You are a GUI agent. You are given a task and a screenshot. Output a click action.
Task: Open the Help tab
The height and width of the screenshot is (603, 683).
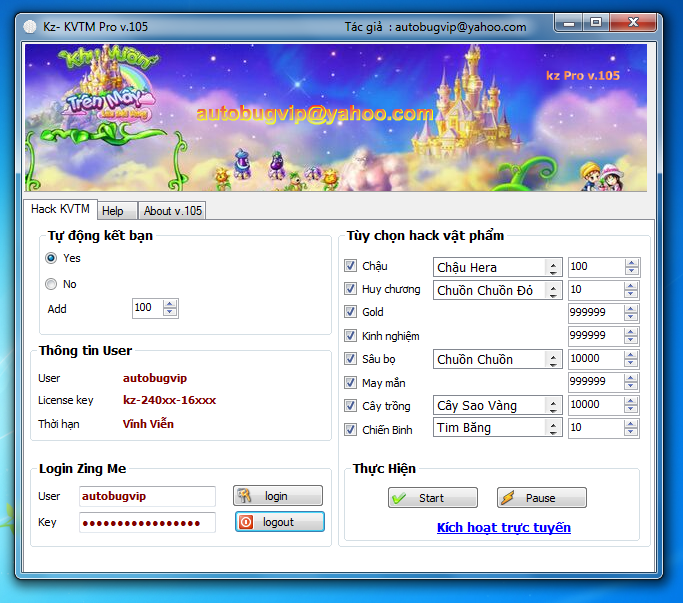tap(117, 211)
